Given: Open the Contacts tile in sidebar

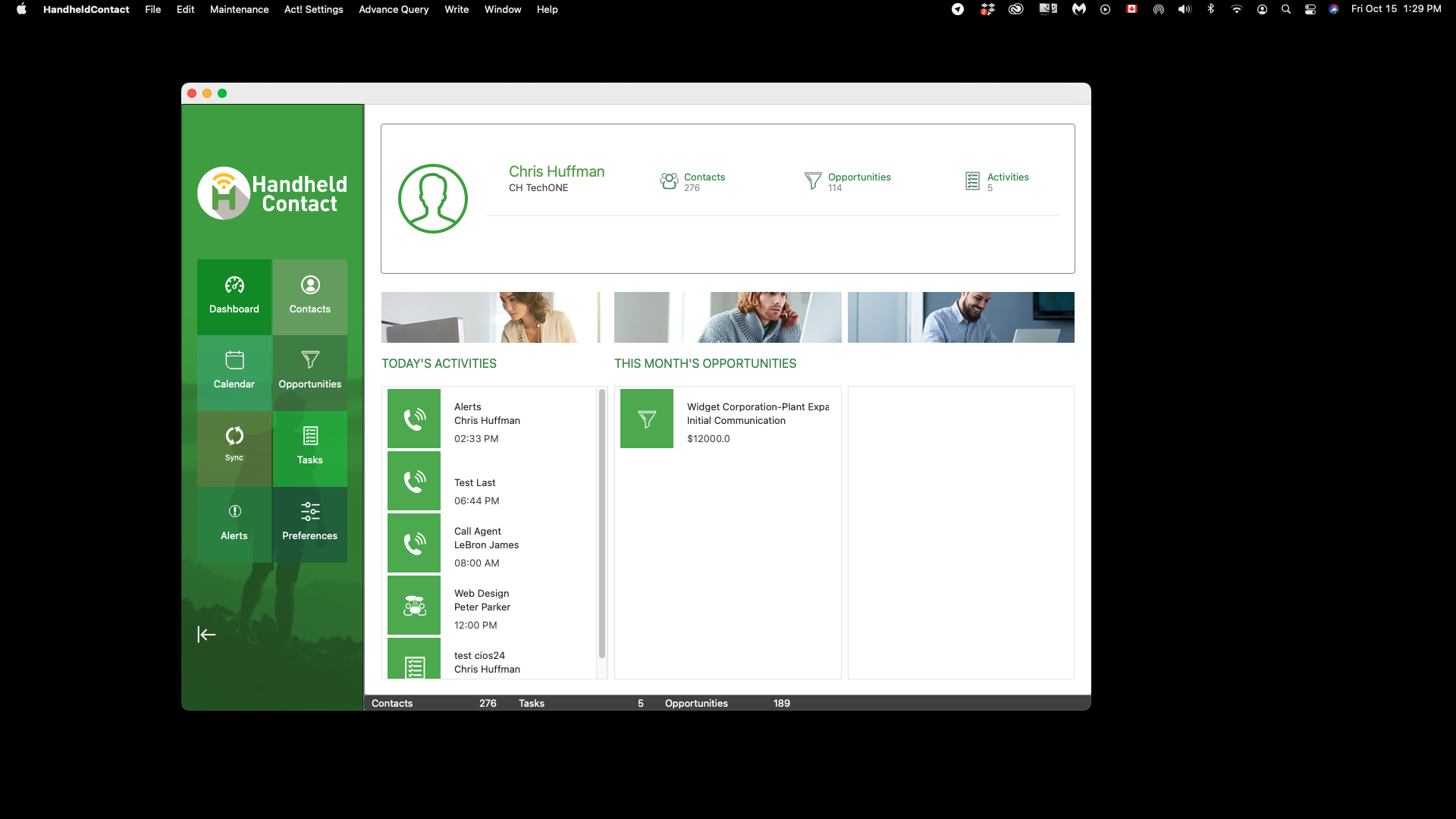Looking at the screenshot, I should tap(310, 297).
